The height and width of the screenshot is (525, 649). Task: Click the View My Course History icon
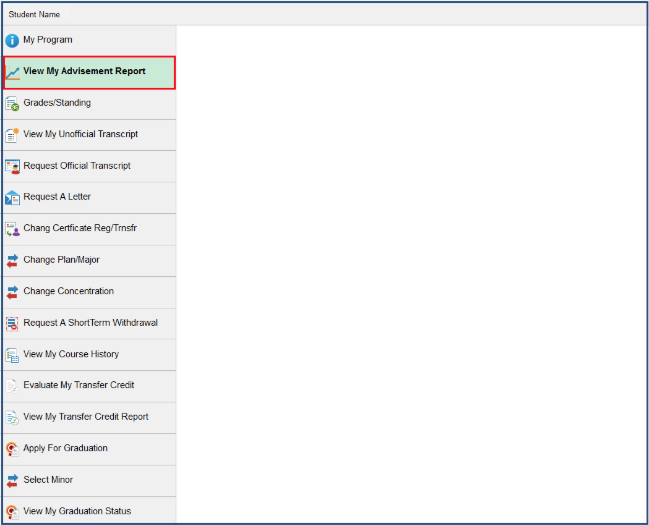[x=13, y=355]
